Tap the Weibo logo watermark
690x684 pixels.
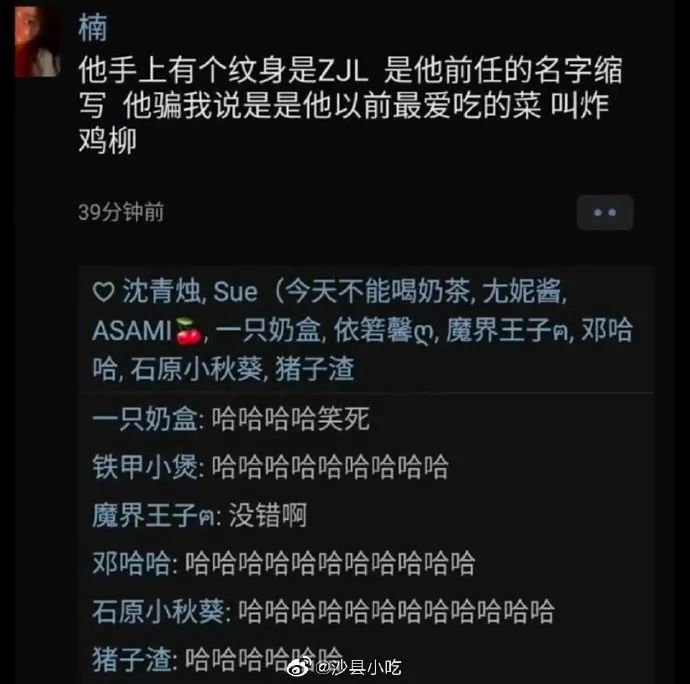pyautogui.click(x=300, y=667)
